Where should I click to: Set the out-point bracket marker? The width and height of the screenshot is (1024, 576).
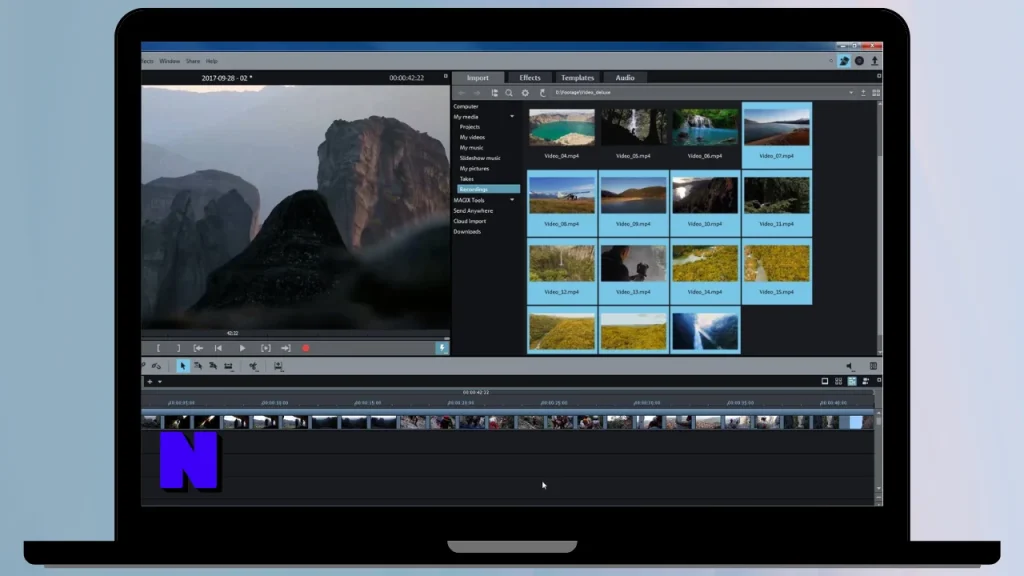point(178,349)
